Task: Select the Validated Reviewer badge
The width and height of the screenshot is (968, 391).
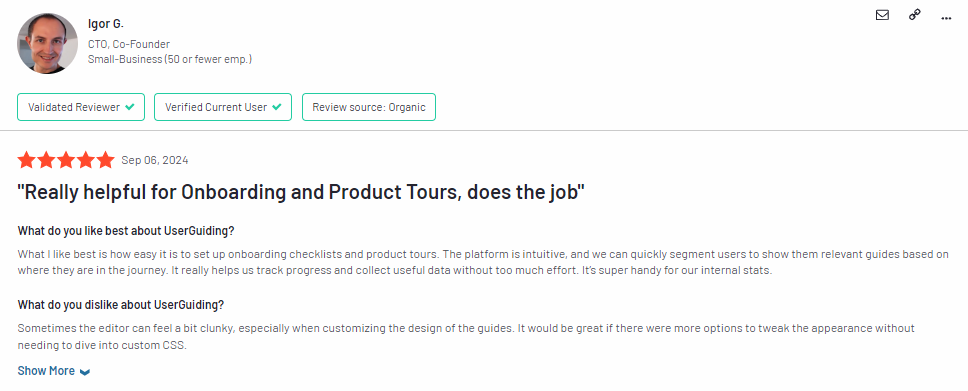Action: [81, 107]
